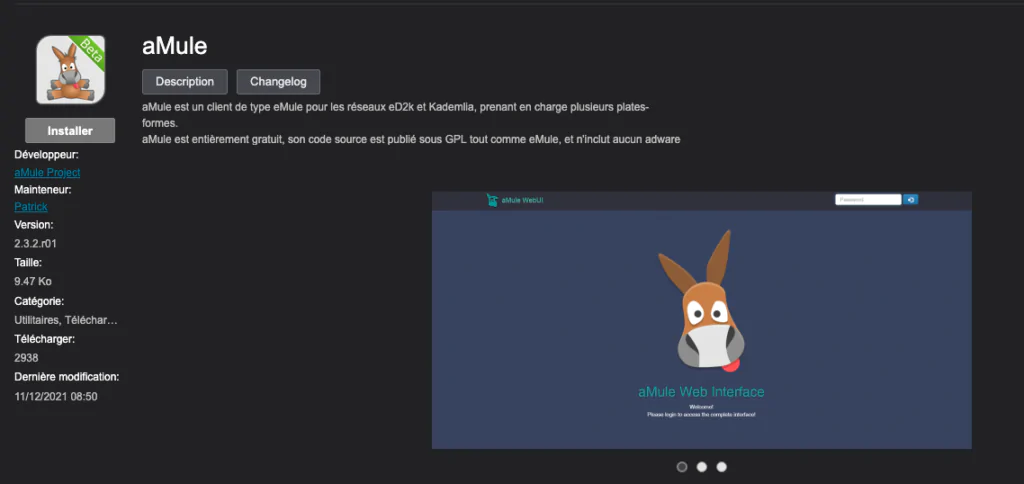Click the download count 2938
Viewport: 1024px width, 484px height.
pos(26,358)
